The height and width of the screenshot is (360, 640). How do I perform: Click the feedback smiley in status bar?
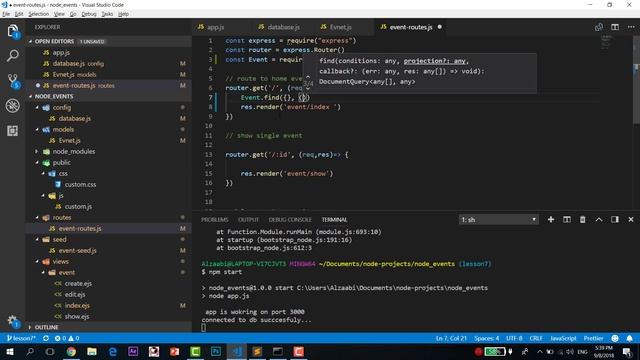(x=615, y=338)
